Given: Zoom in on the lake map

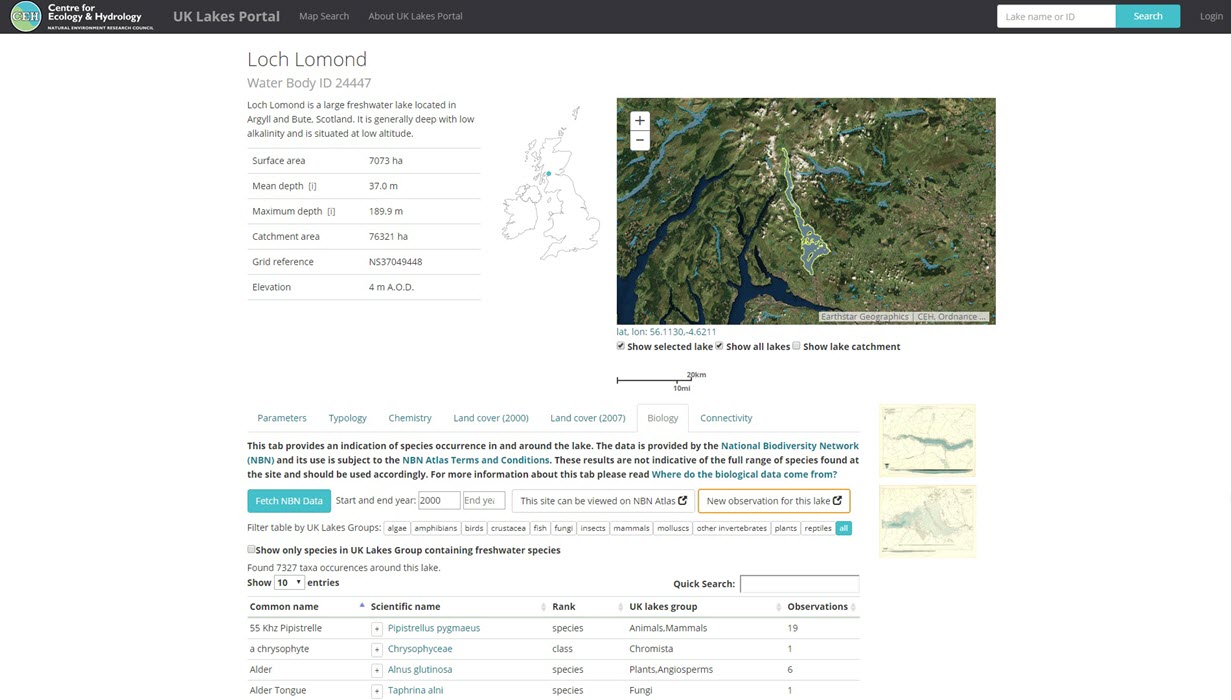Looking at the screenshot, I should (x=639, y=120).
